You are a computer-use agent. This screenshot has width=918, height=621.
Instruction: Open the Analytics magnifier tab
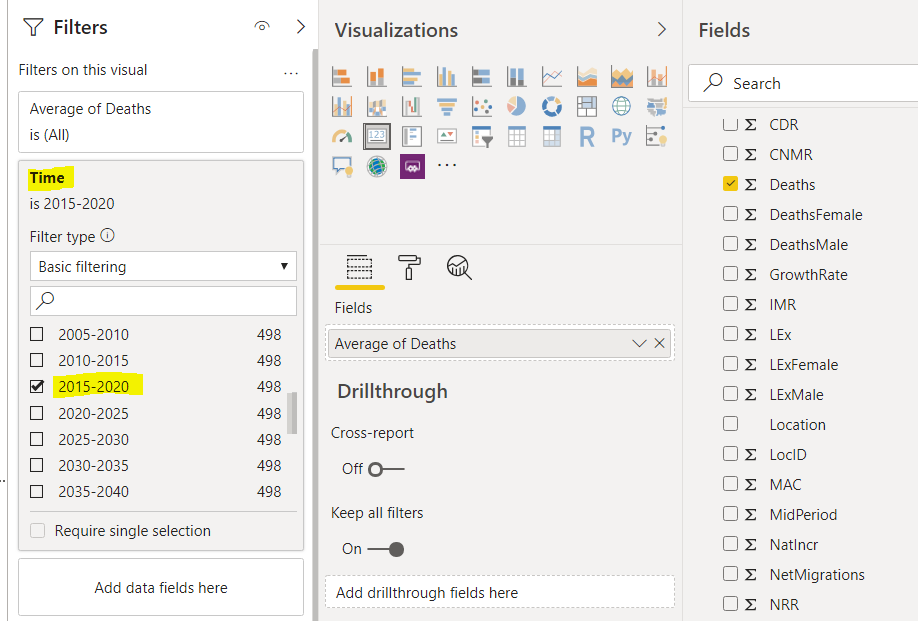459,267
